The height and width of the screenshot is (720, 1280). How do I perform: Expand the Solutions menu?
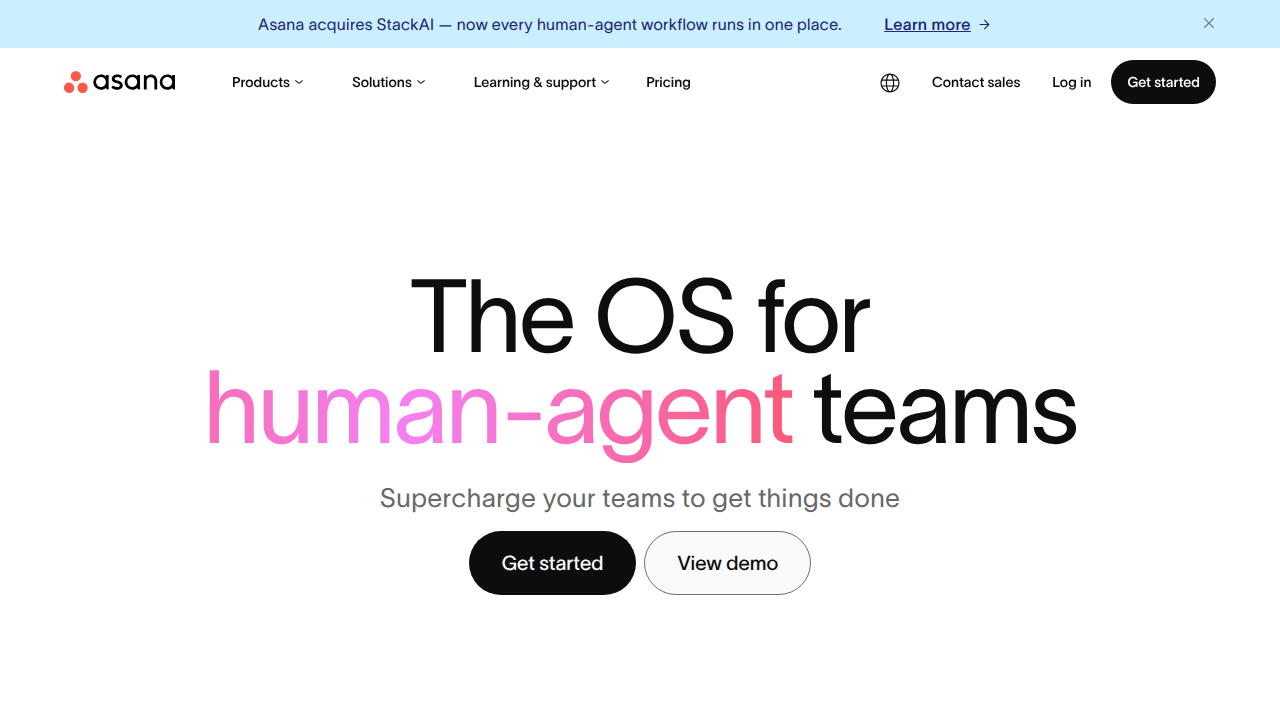(x=388, y=82)
